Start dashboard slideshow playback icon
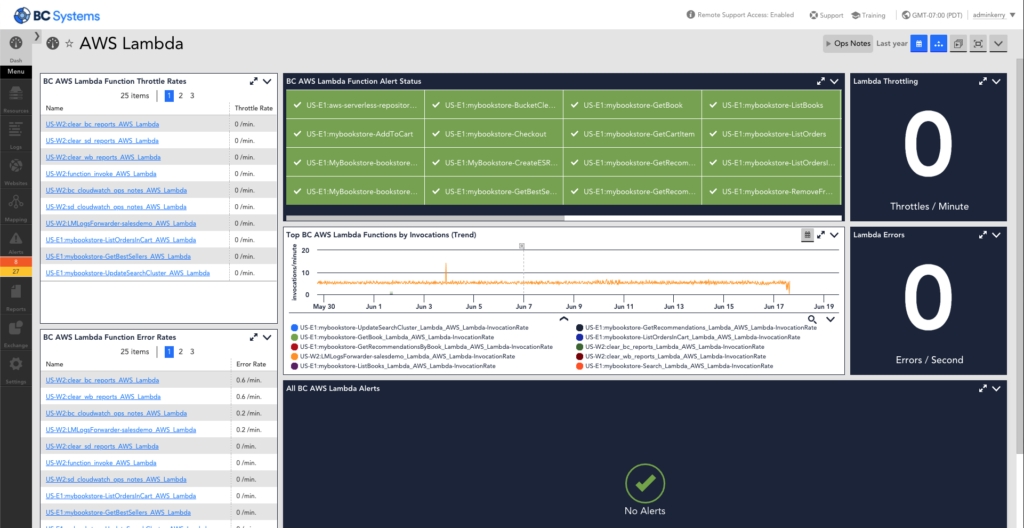Screen dimensions: 1024x528 click(958, 44)
